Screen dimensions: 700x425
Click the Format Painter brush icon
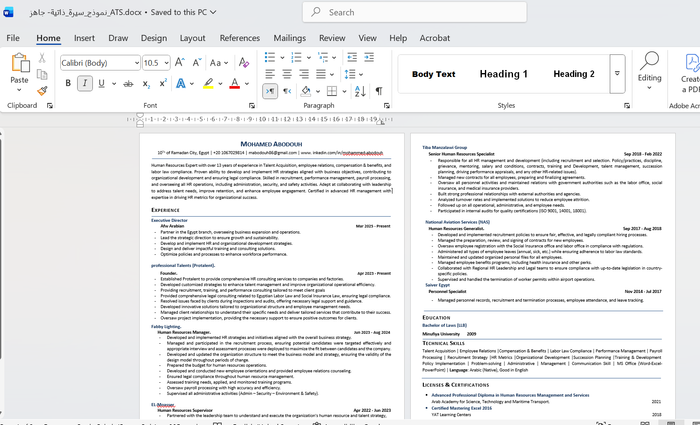coord(43,91)
